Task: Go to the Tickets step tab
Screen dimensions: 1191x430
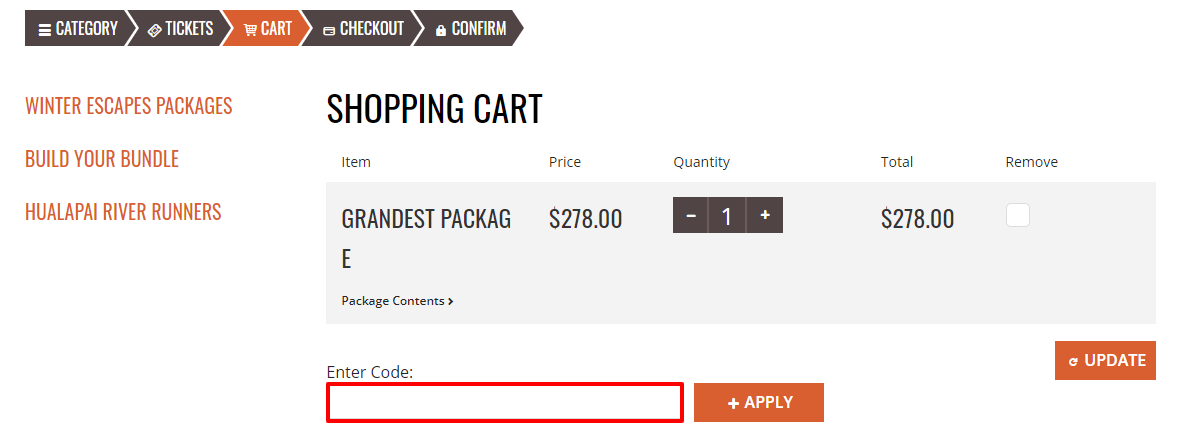Action: pos(179,28)
